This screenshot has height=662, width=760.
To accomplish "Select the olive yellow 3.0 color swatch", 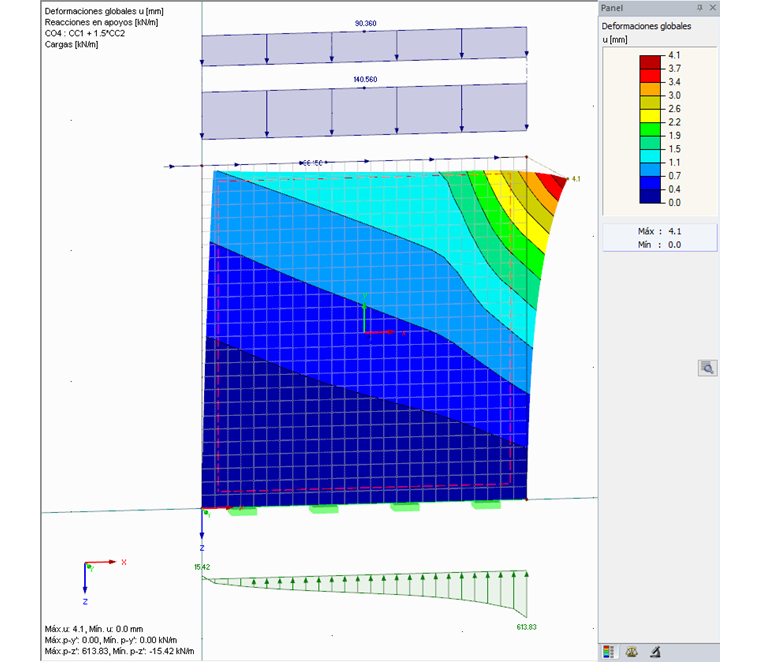I will coord(650,102).
